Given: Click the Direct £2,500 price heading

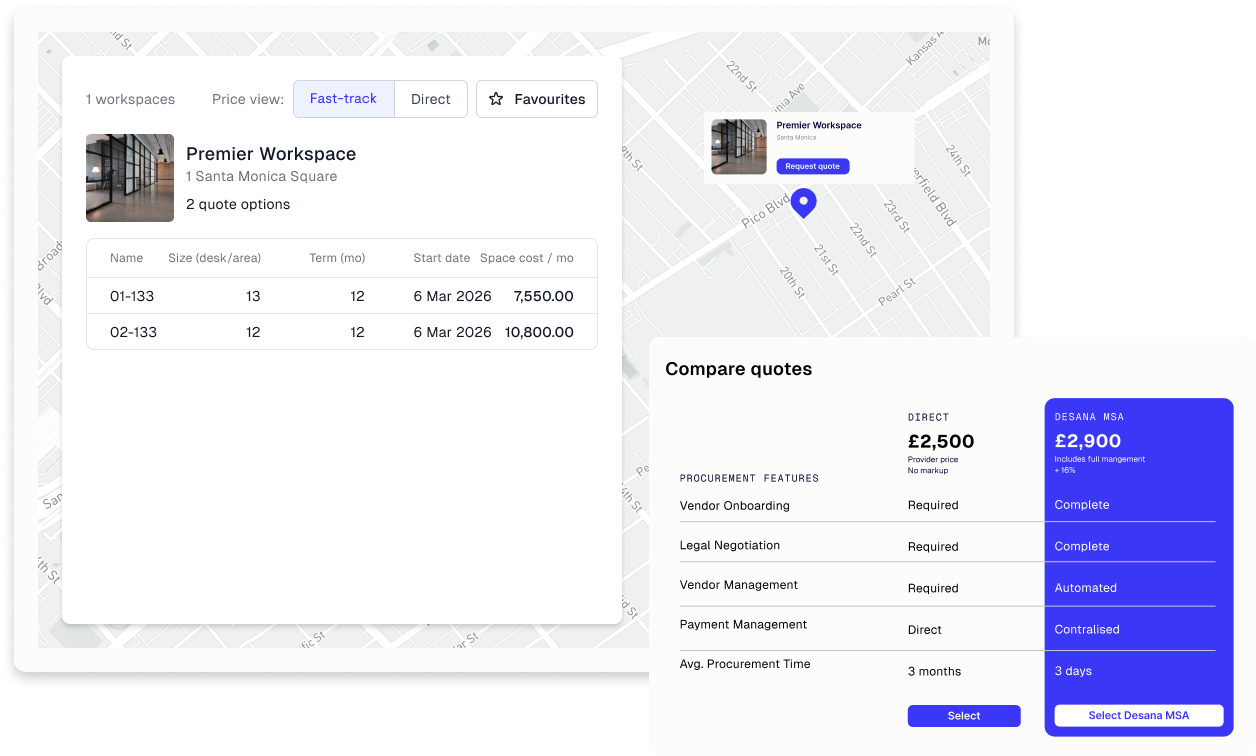Looking at the screenshot, I should (941, 441).
